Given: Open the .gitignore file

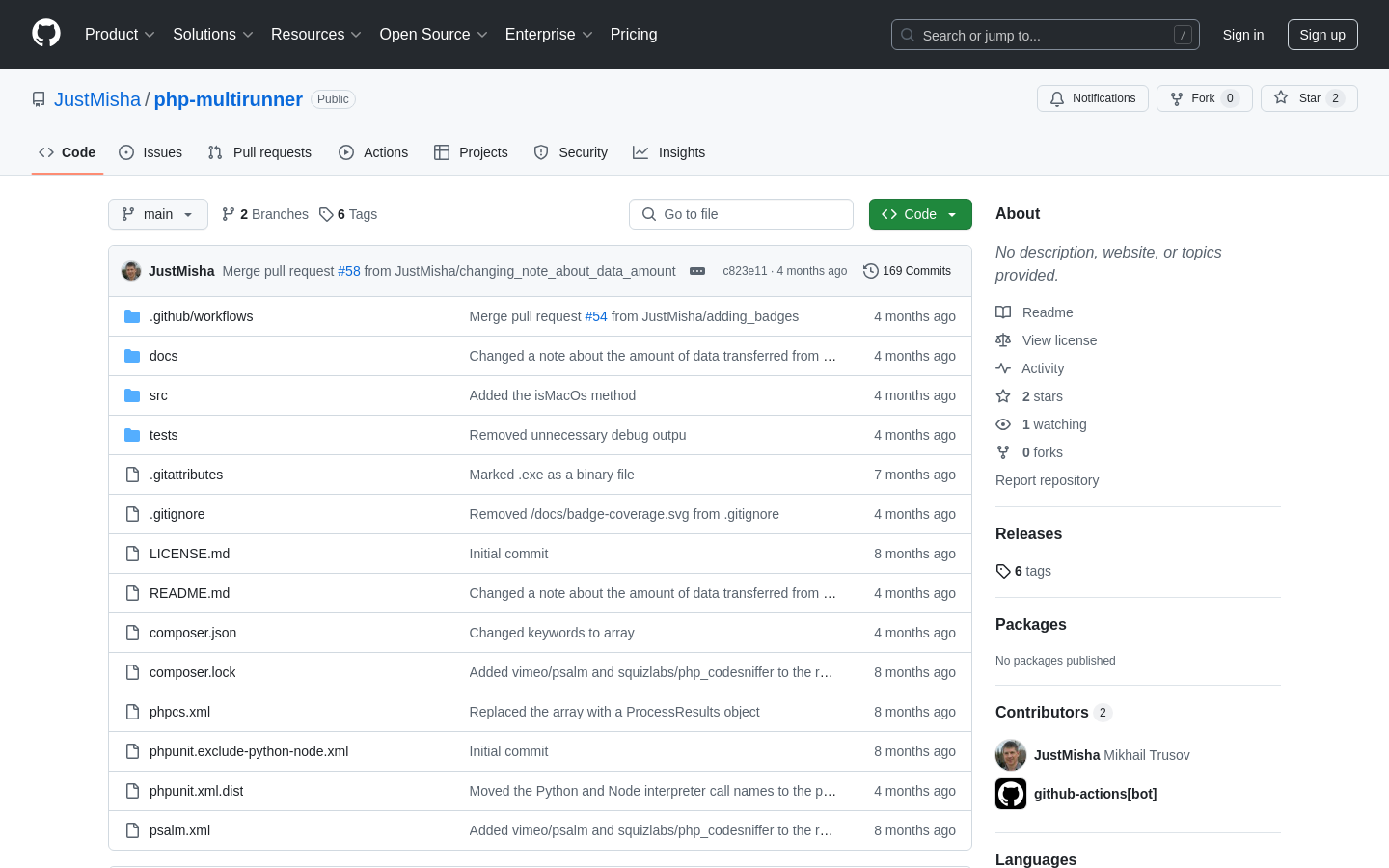Looking at the screenshot, I should click(177, 514).
